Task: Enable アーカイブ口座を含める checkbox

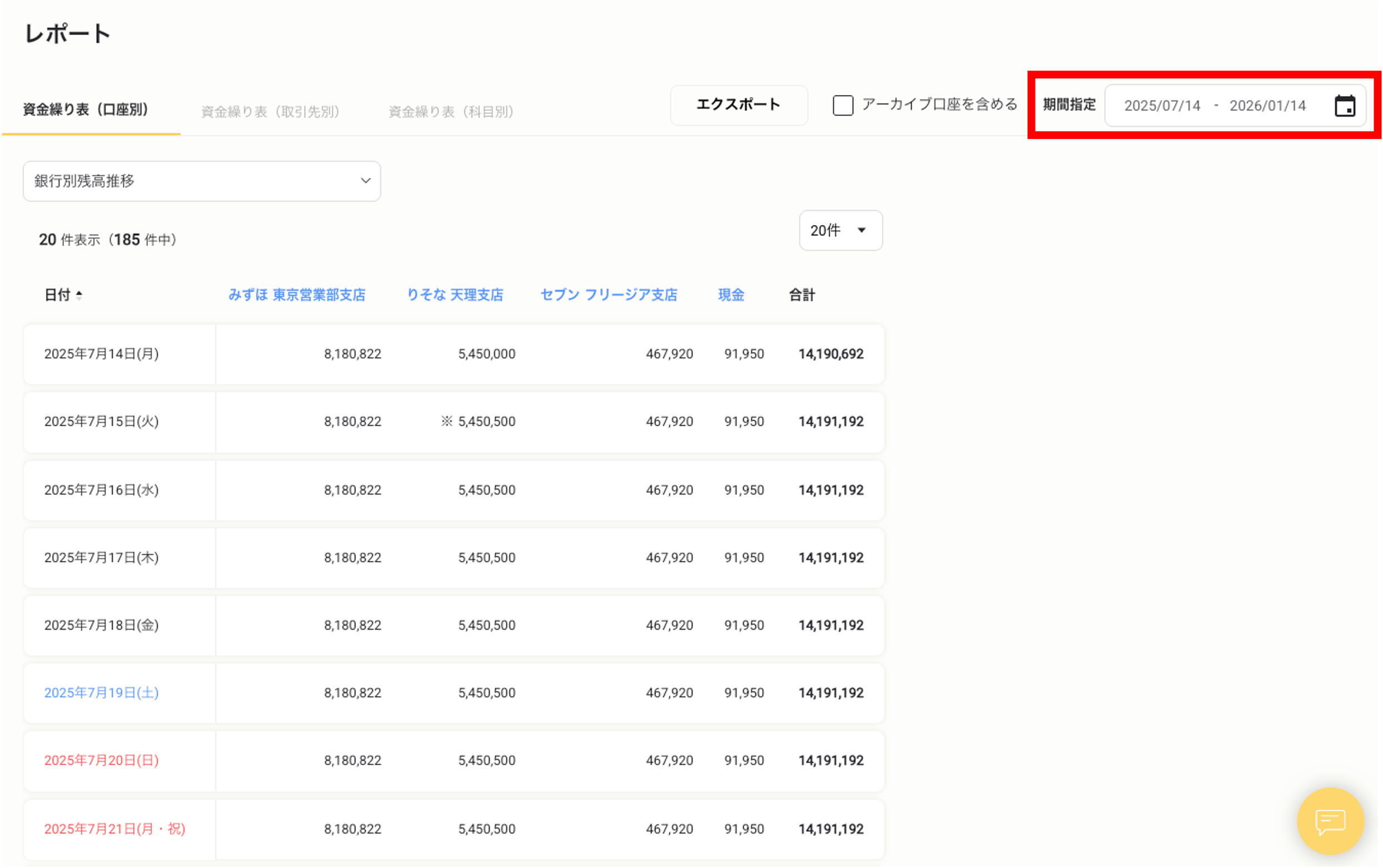Action: pos(842,106)
